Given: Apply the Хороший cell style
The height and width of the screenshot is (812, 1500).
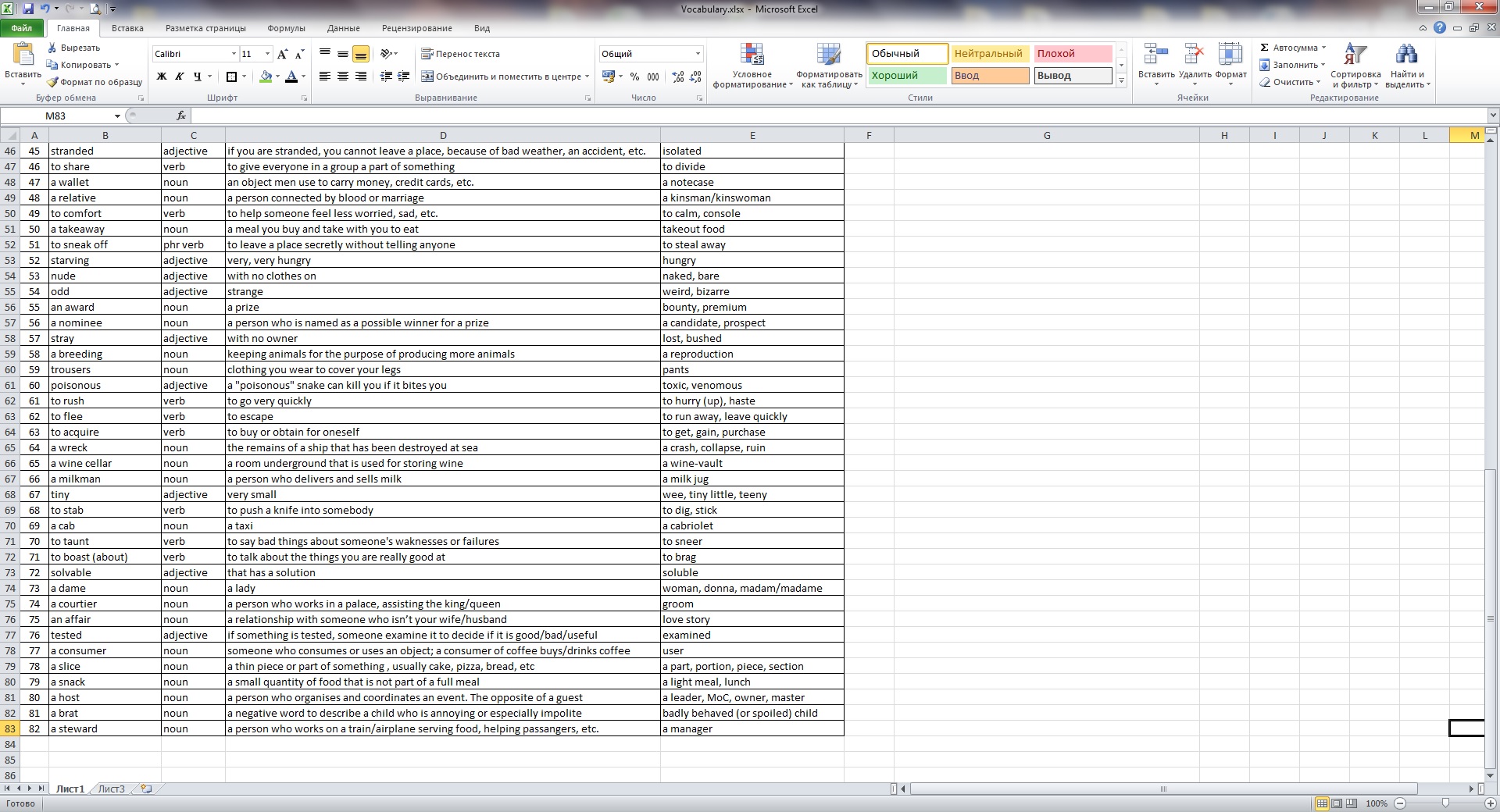Looking at the screenshot, I should point(906,76).
